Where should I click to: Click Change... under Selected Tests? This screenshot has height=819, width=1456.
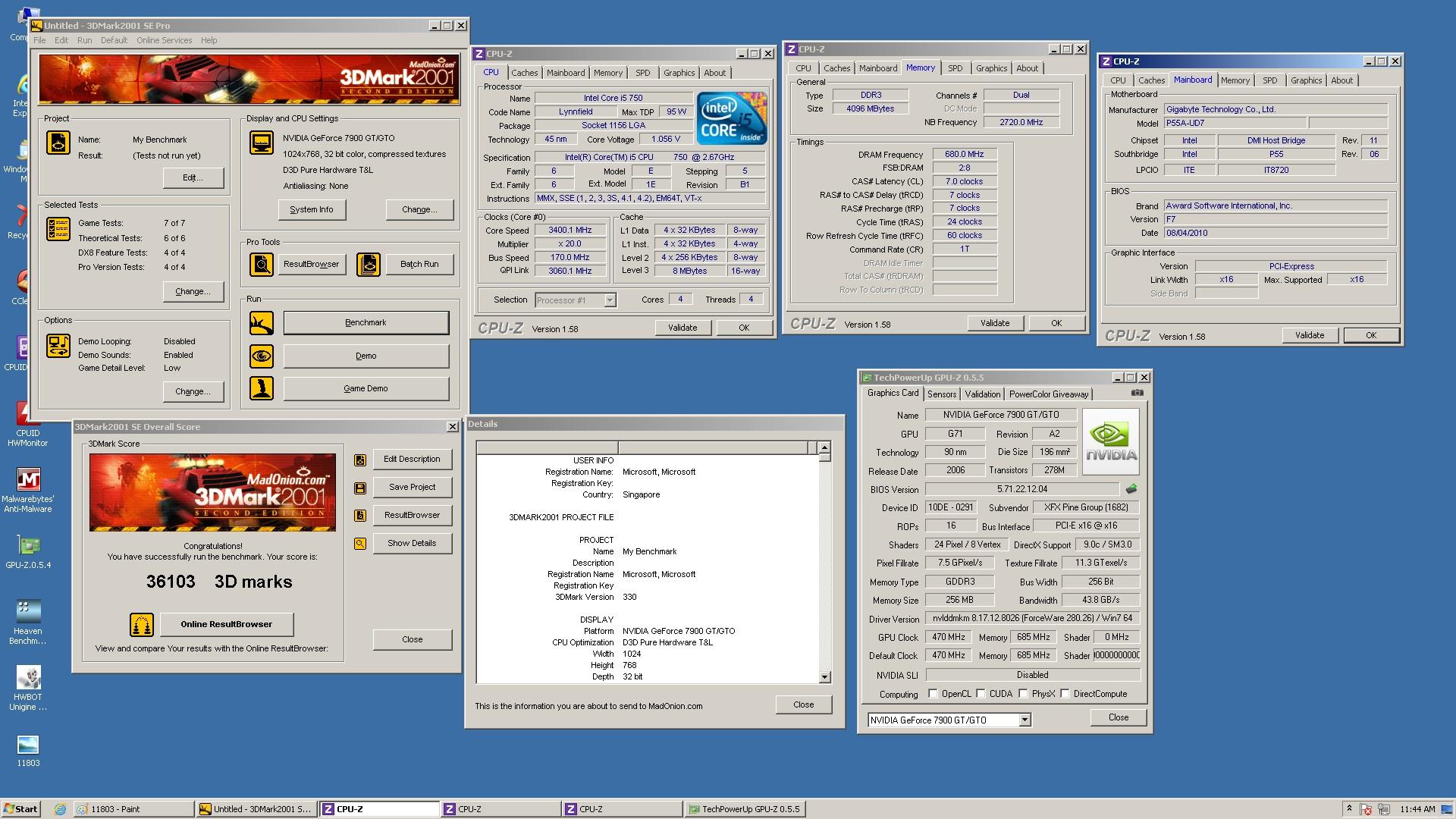click(193, 292)
